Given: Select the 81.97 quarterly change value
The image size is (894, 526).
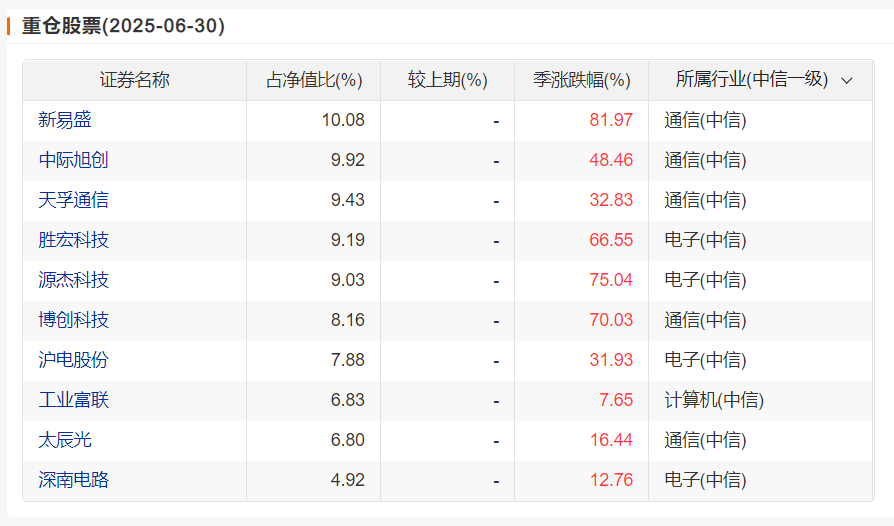Looking at the screenshot, I should [611, 120].
